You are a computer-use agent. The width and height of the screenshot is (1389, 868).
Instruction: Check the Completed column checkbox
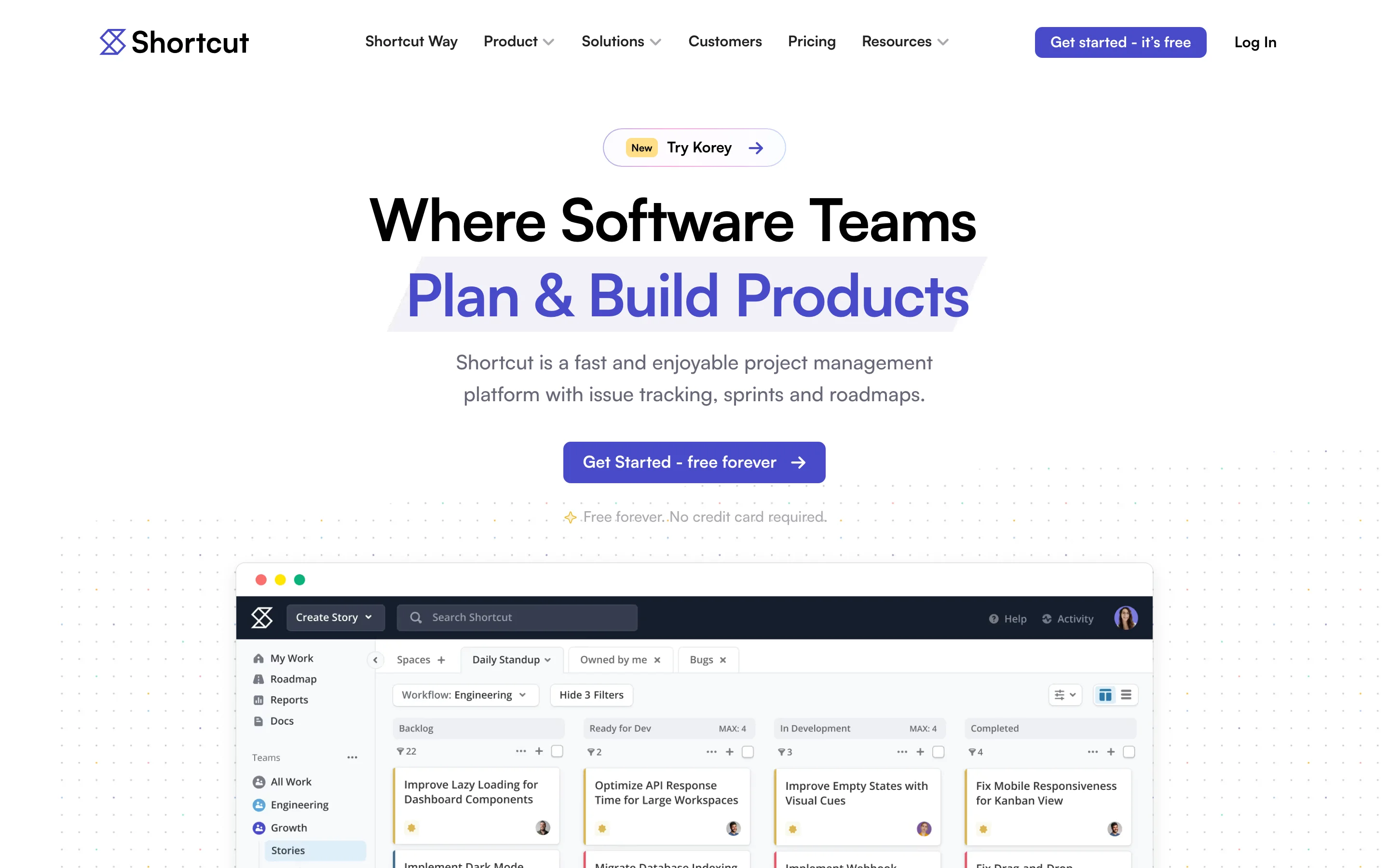pos(1129,751)
